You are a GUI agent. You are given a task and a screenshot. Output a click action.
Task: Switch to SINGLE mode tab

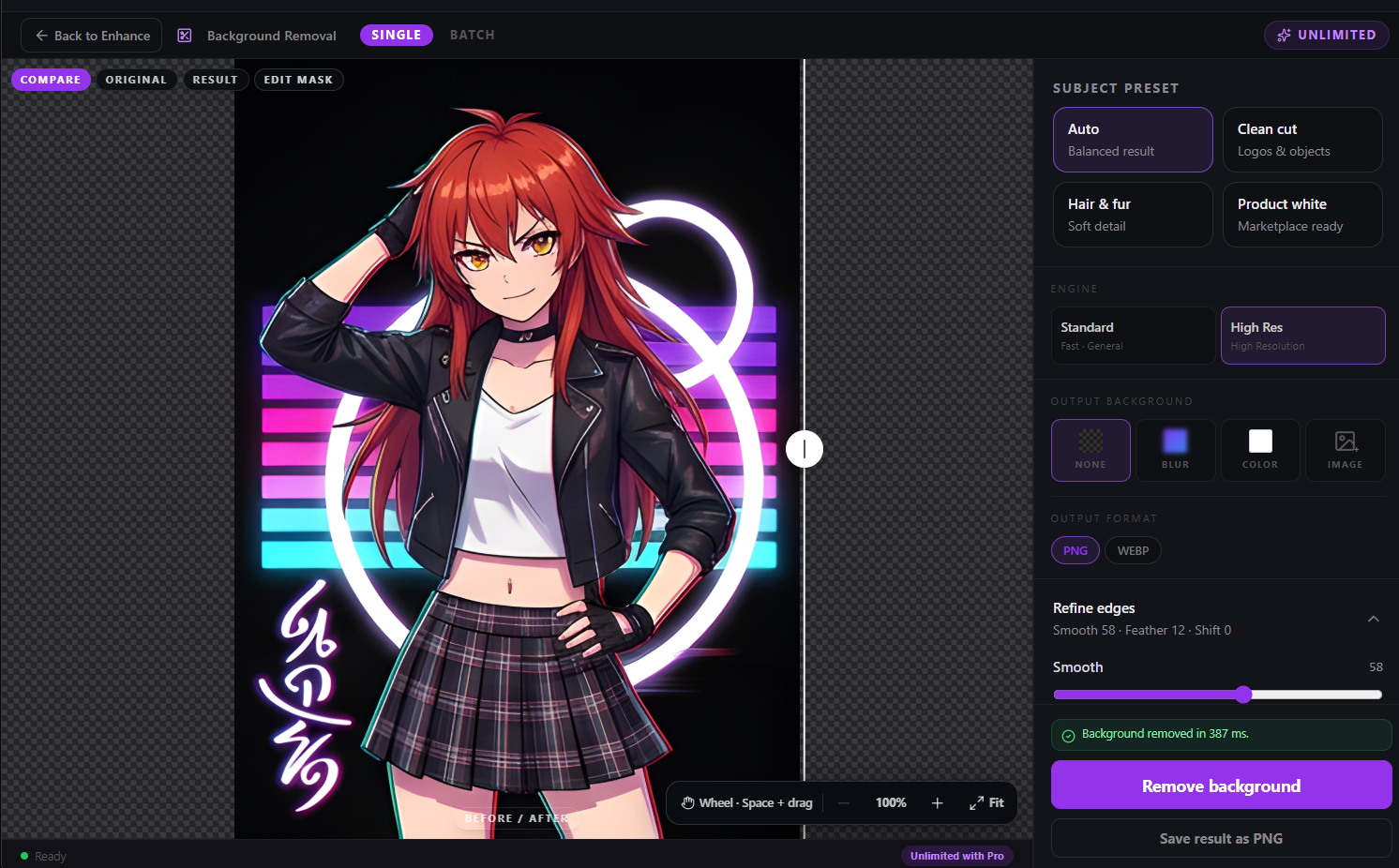[397, 35]
